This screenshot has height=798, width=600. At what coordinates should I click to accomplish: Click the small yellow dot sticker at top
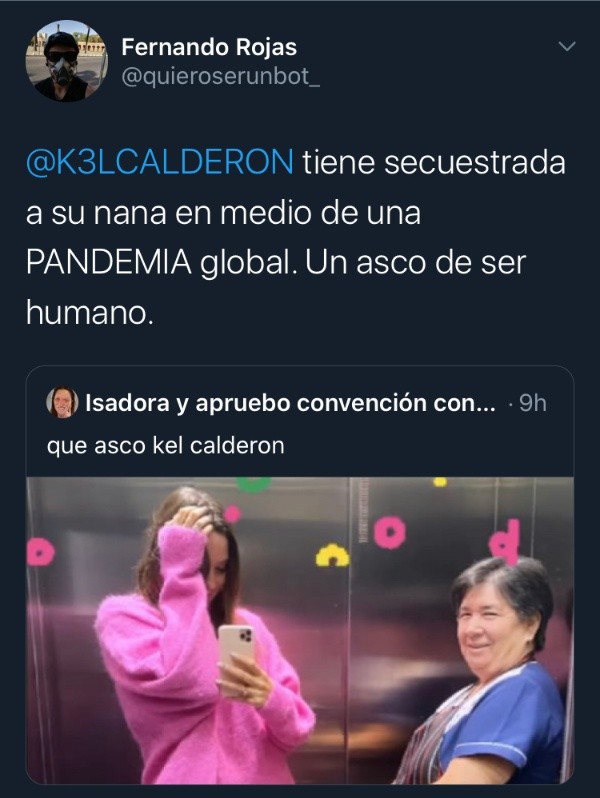pos(440,481)
